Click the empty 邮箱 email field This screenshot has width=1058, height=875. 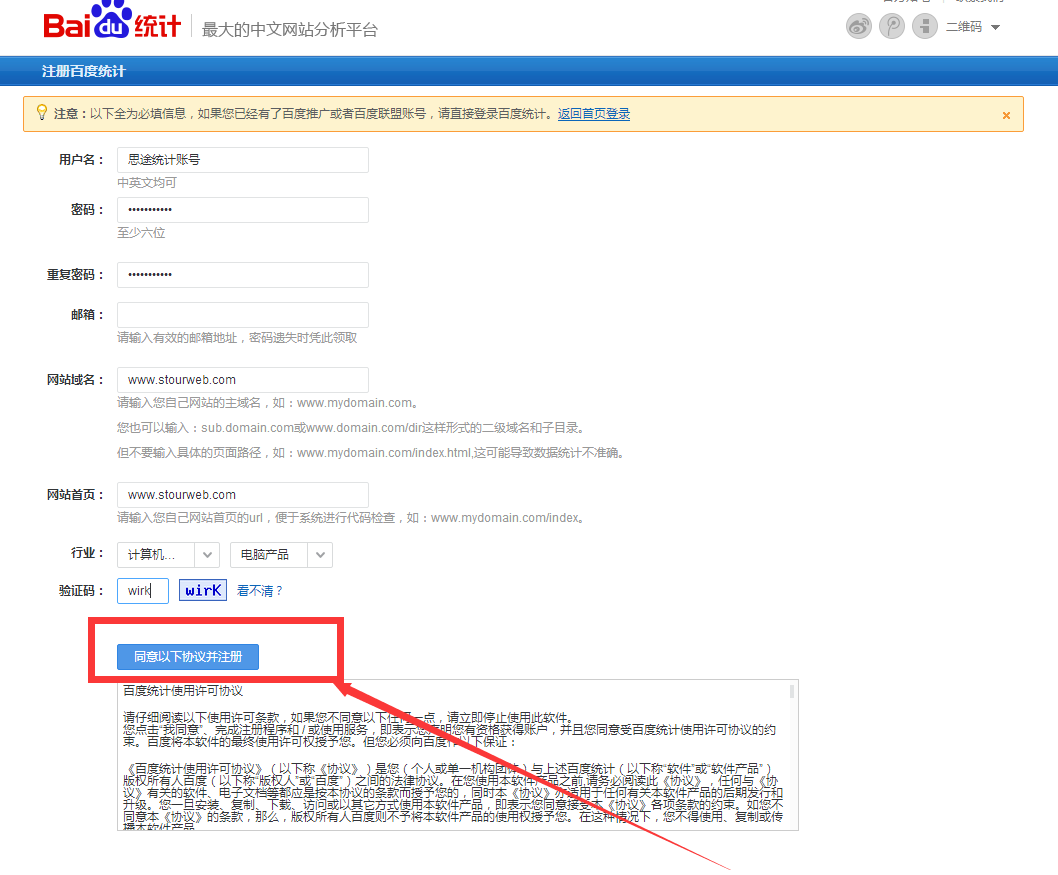pyautogui.click(x=242, y=315)
